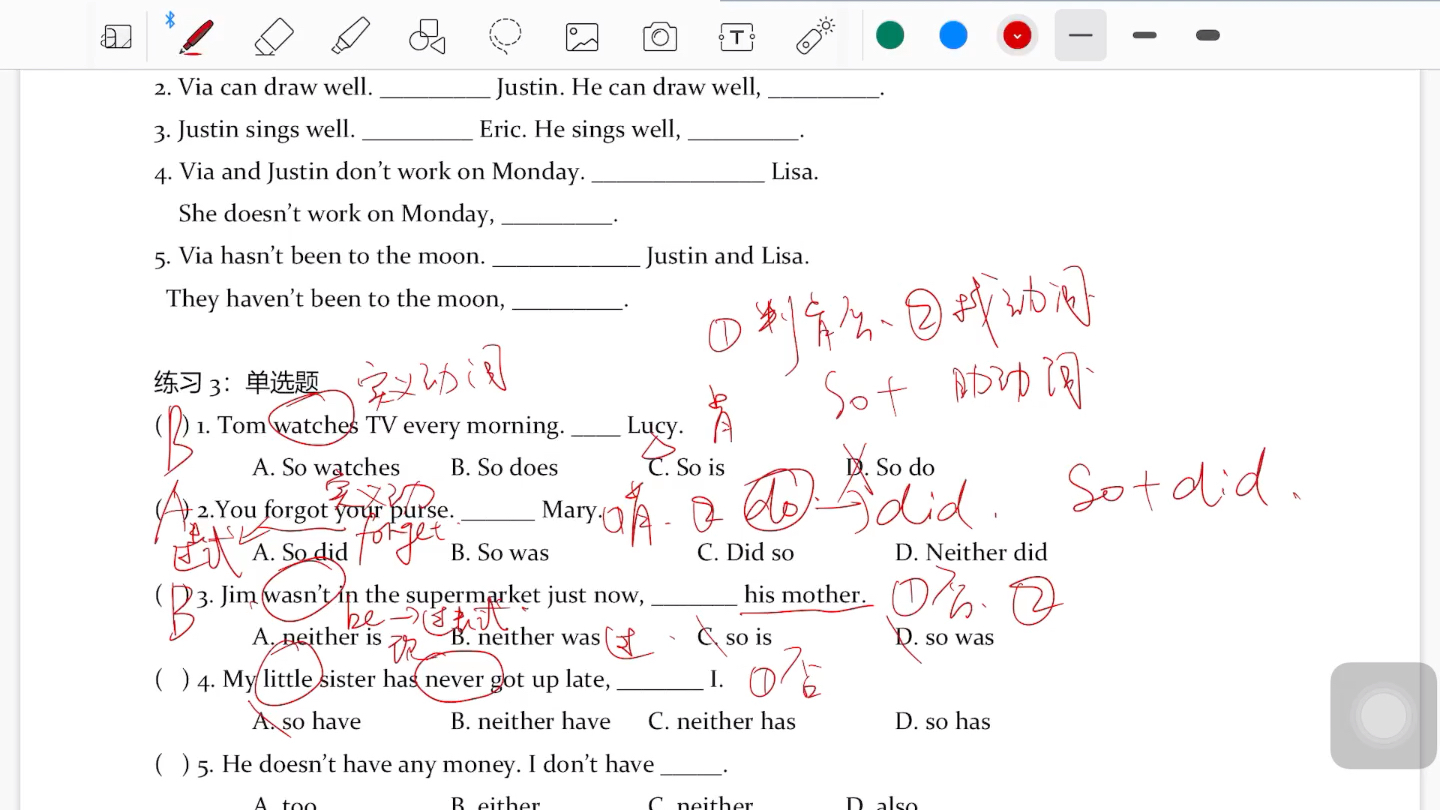The image size is (1440, 810).
Task: Pick the green pen color
Action: (x=890, y=35)
